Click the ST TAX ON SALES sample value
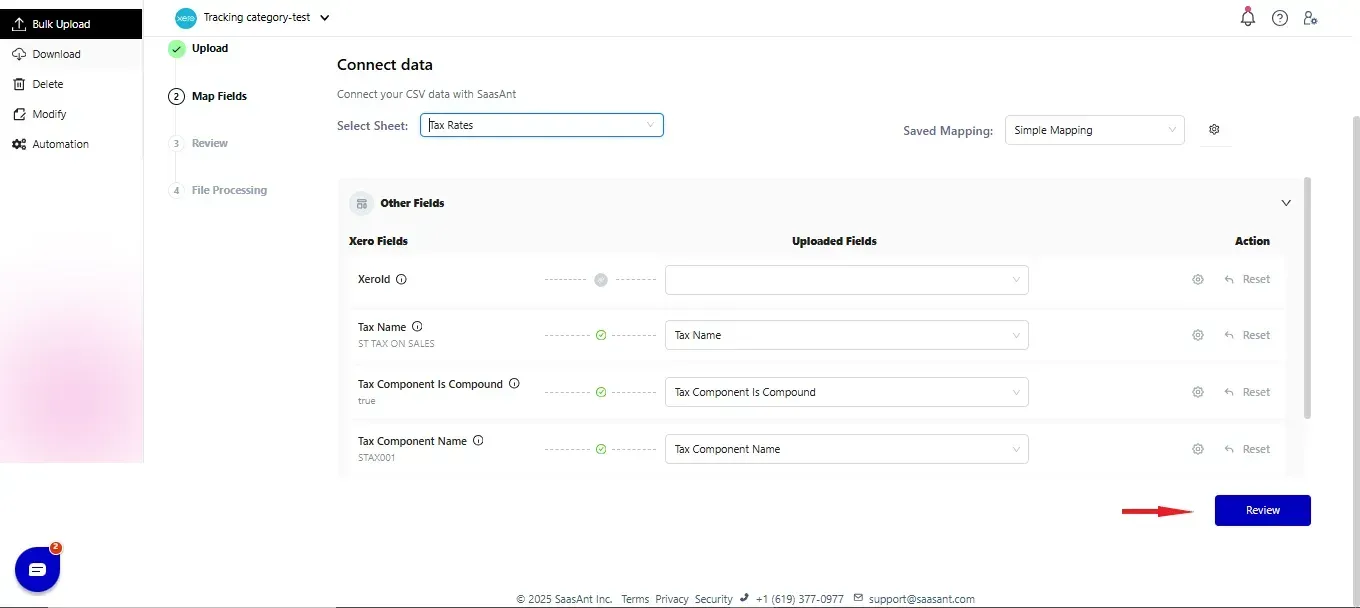The image size is (1360, 608). pyautogui.click(x=396, y=344)
